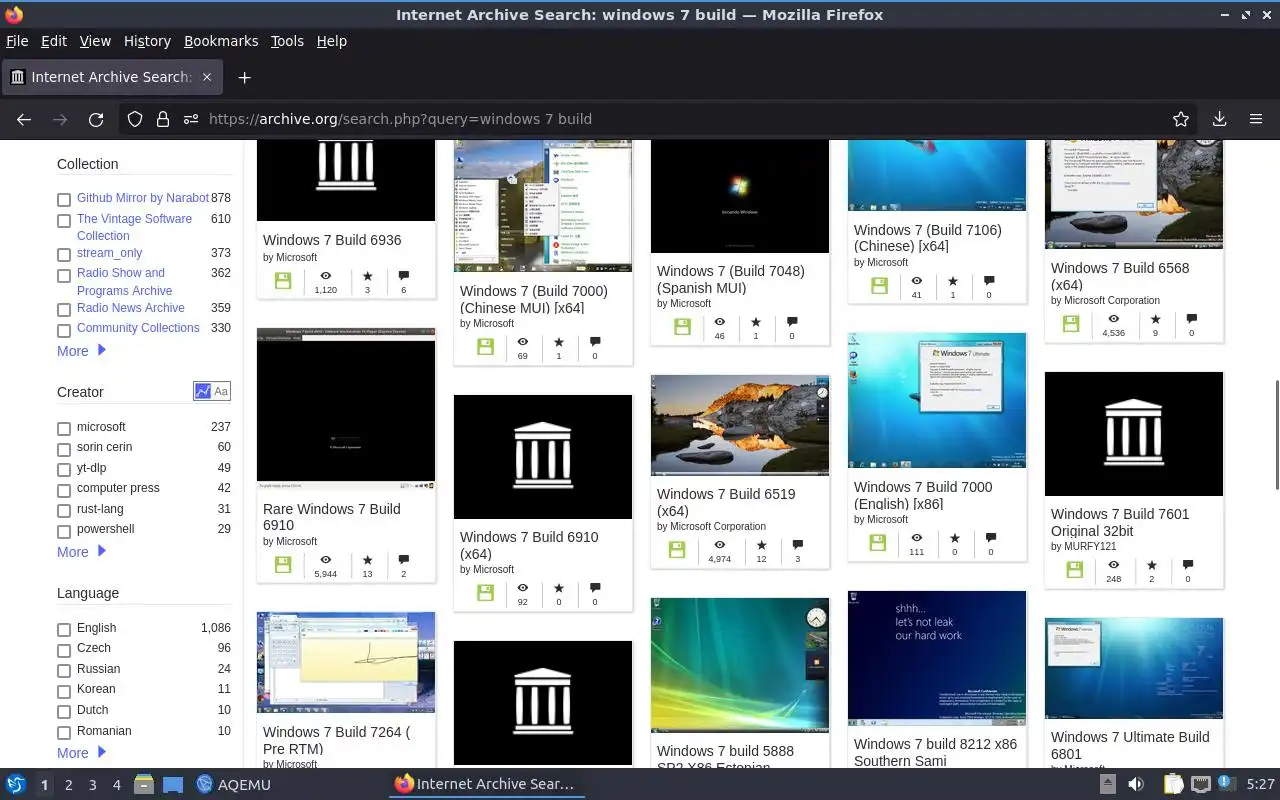This screenshot has width=1280, height=800.
Task: Expand More under Creator
Action: click(x=81, y=552)
